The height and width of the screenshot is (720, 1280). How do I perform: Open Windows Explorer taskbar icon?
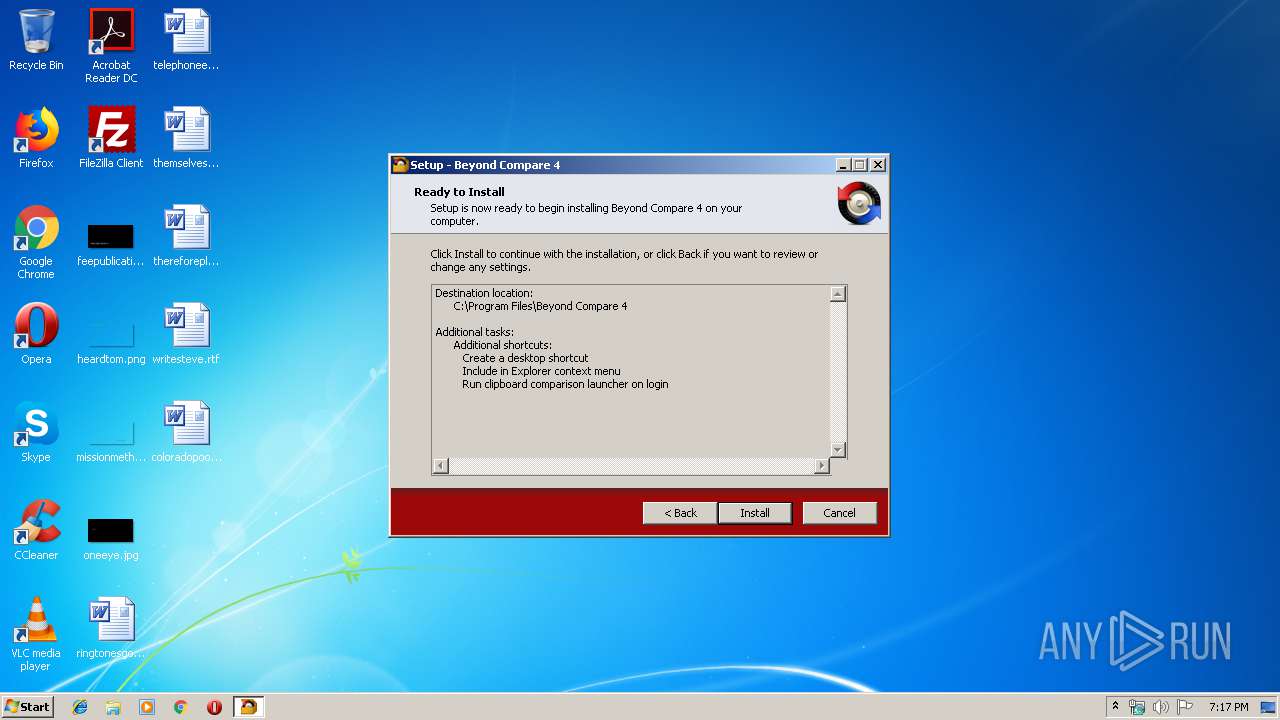click(x=113, y=707)
